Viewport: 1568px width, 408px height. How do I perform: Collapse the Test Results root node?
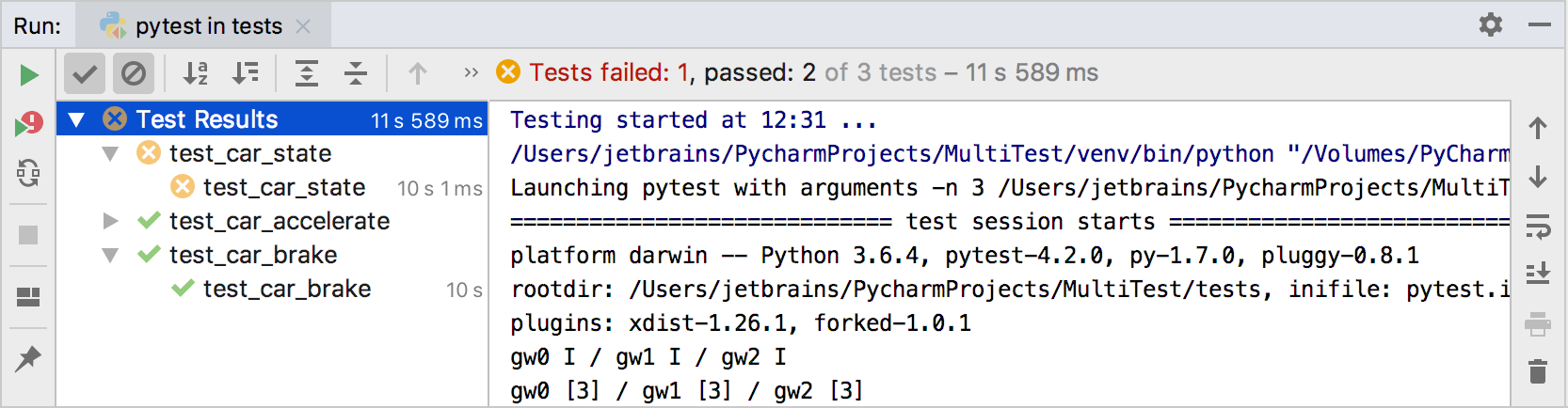pos(77,119)
